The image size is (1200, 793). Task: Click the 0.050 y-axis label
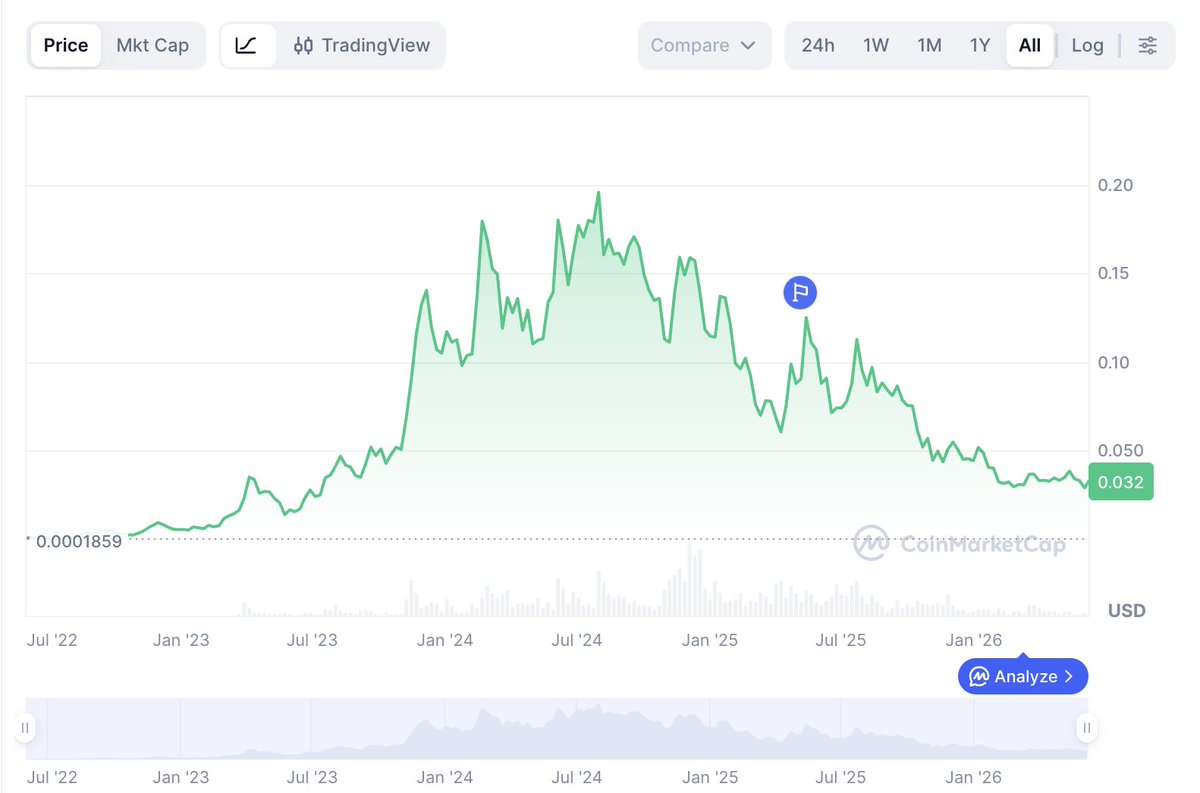pos(1119,450)
